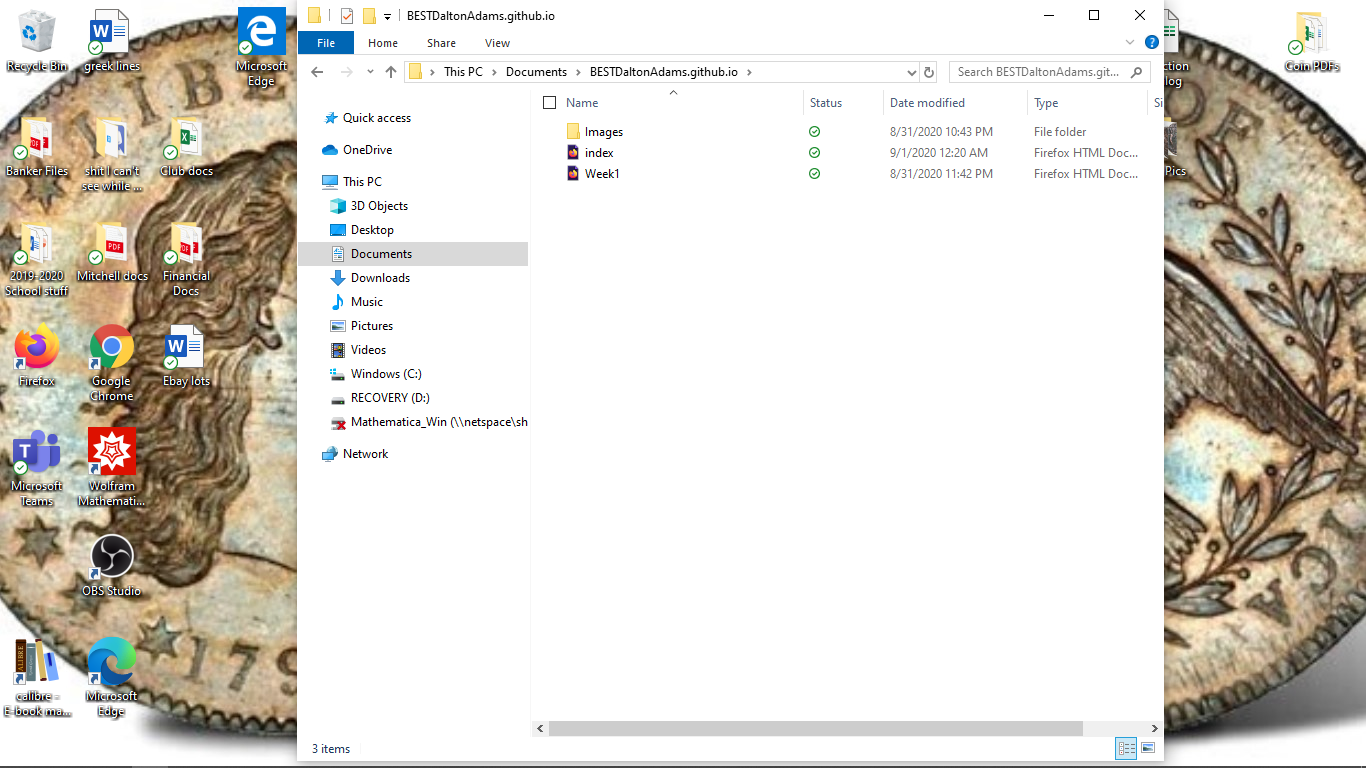Refresh the current folder view
The height and width of the screenshot is (768, 1366).
tap(929, 72)
